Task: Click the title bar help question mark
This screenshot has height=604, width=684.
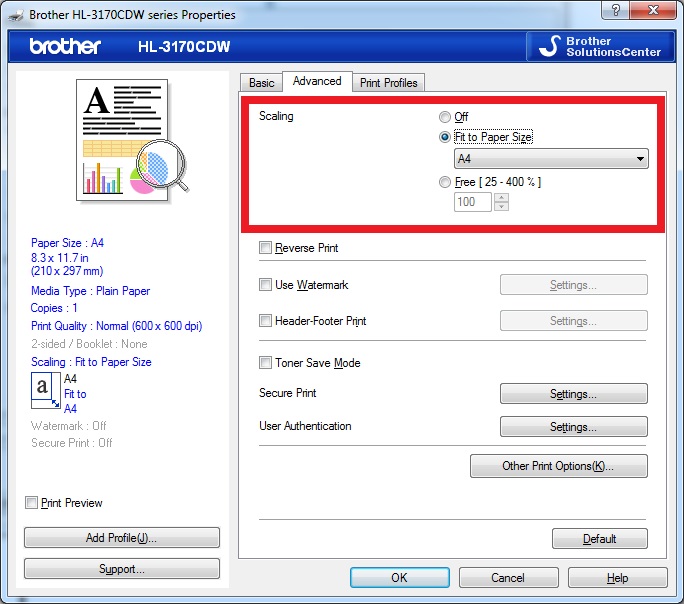Action: pyautogui.click(x=616, y=10)
